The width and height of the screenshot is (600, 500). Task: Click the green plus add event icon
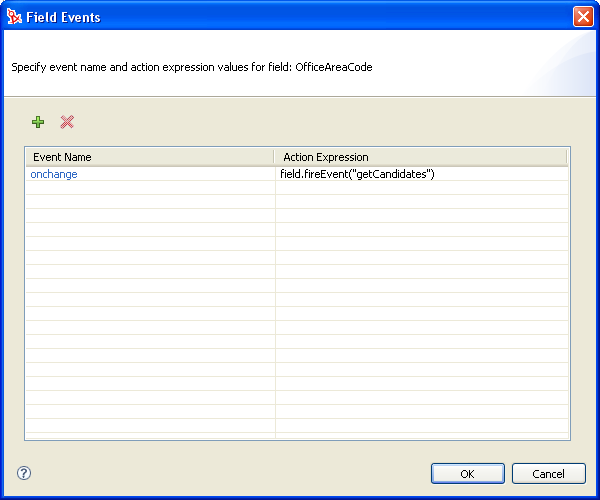coord(38,122)
